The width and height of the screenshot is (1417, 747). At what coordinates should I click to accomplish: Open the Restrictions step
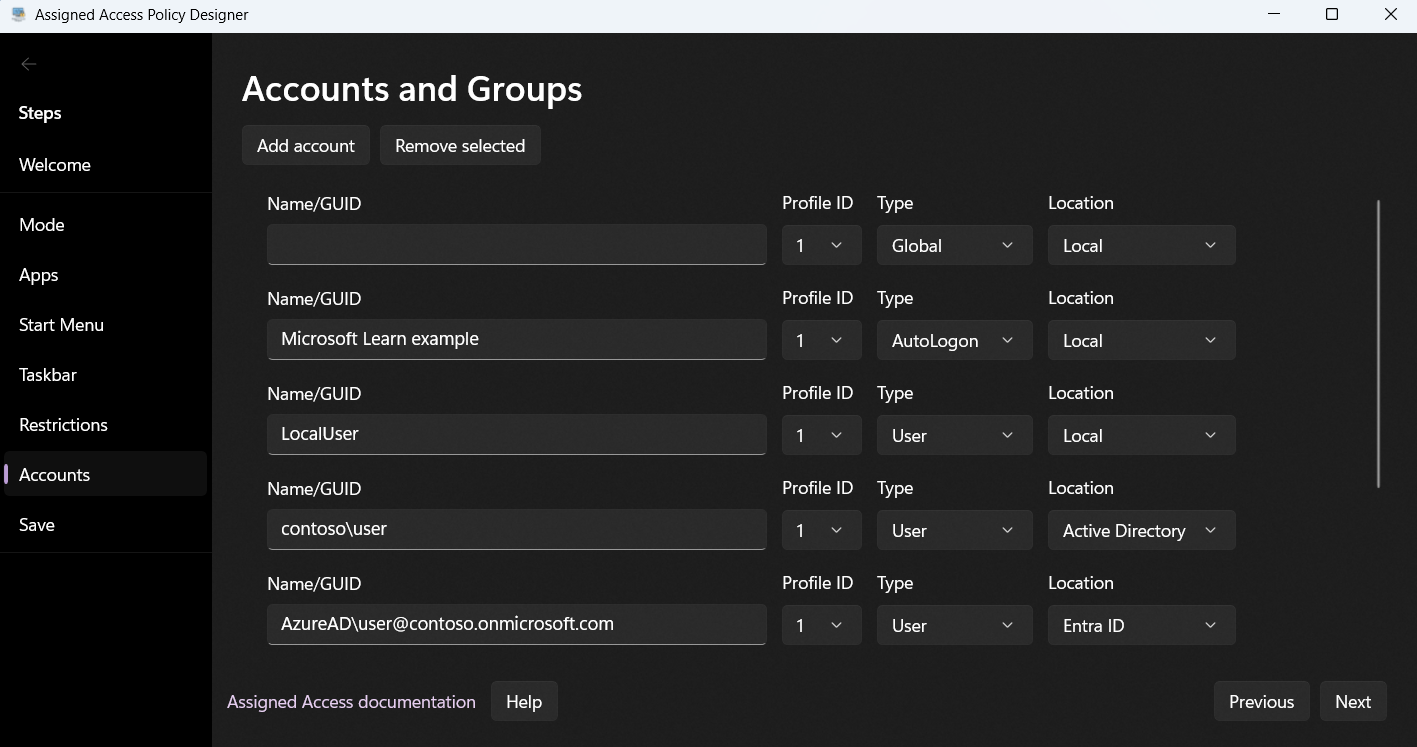coord(105,425)
